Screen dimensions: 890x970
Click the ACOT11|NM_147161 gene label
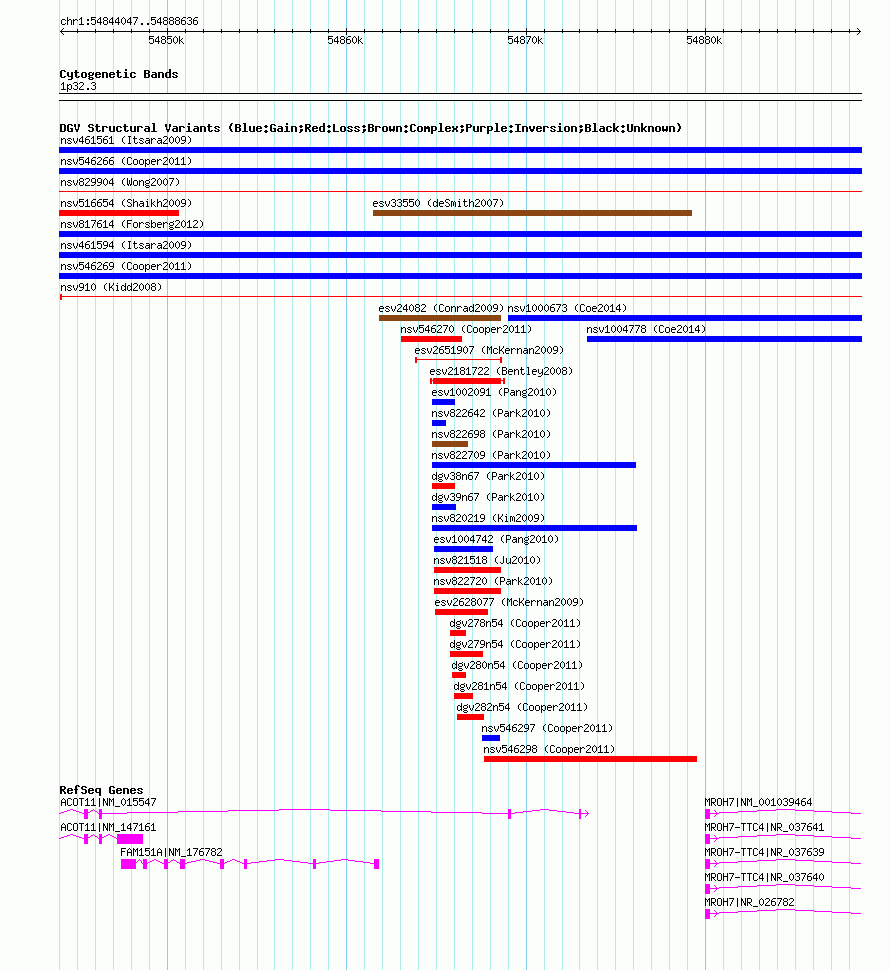[x=108, y=828]
